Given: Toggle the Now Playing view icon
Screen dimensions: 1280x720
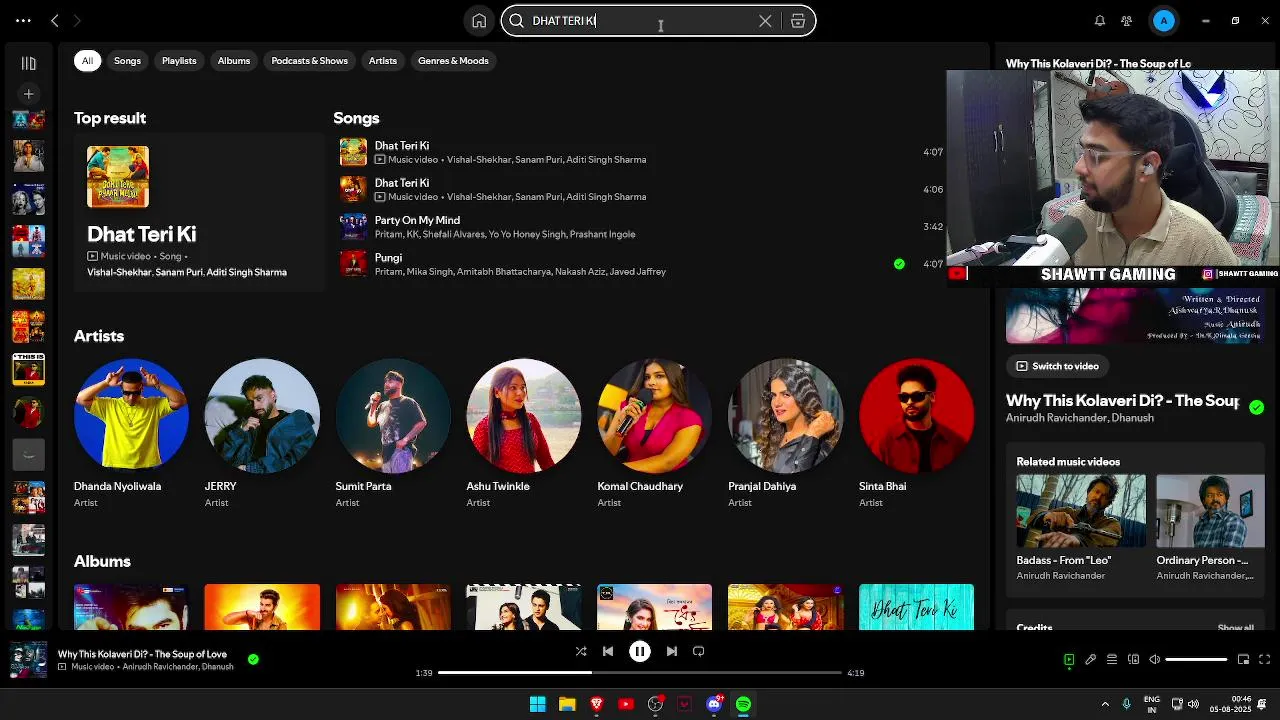Looking at the screenshot, I should coord(1069,659).
